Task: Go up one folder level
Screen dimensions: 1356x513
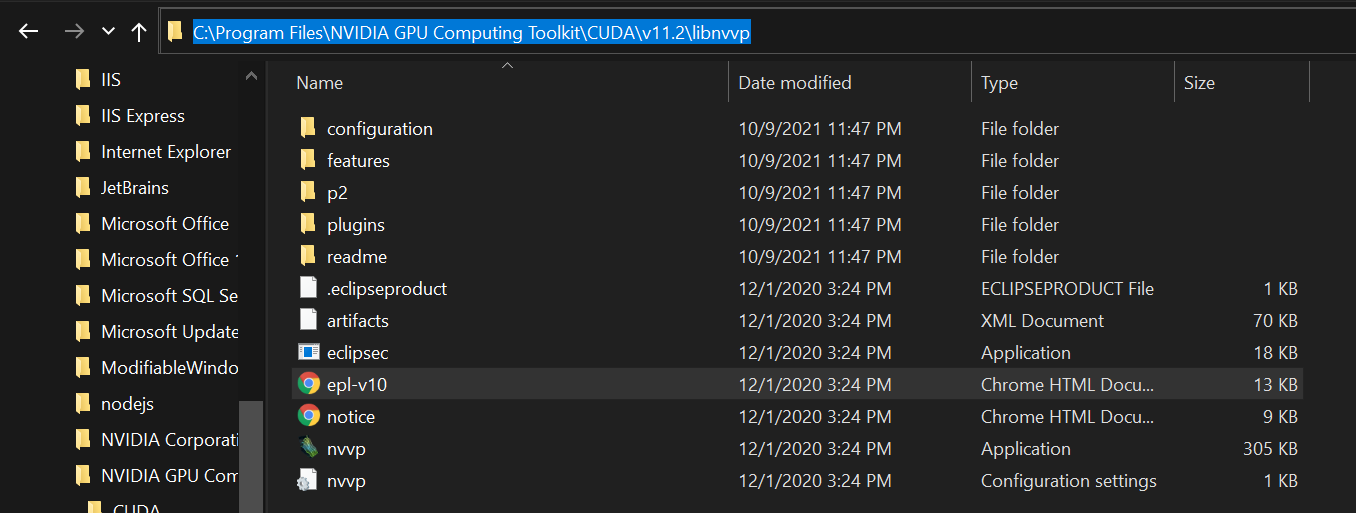Action: 139,31
